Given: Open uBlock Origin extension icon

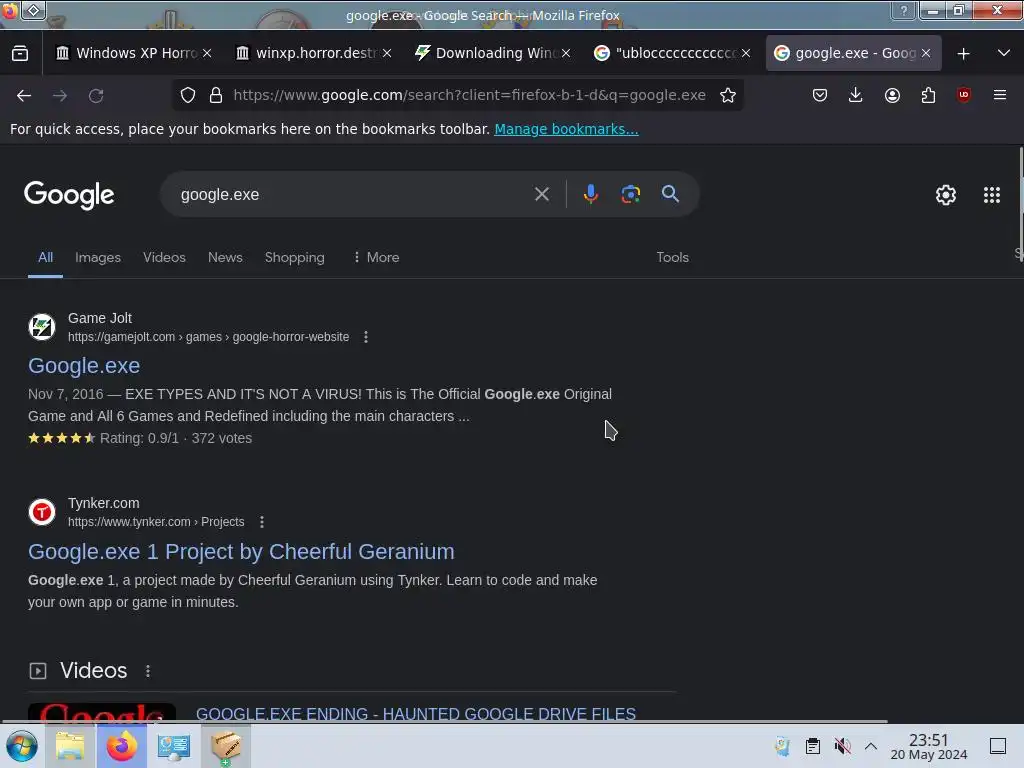Looking at the screenshot, I should click(964, 95).
